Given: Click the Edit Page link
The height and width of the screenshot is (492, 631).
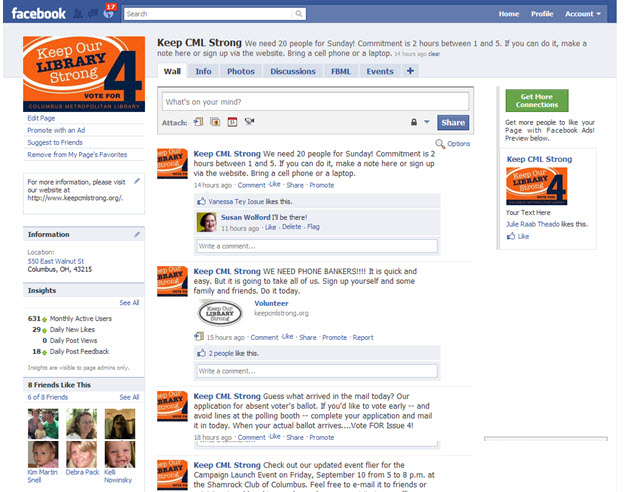Looking at the screenshot, I should [41, 118].
